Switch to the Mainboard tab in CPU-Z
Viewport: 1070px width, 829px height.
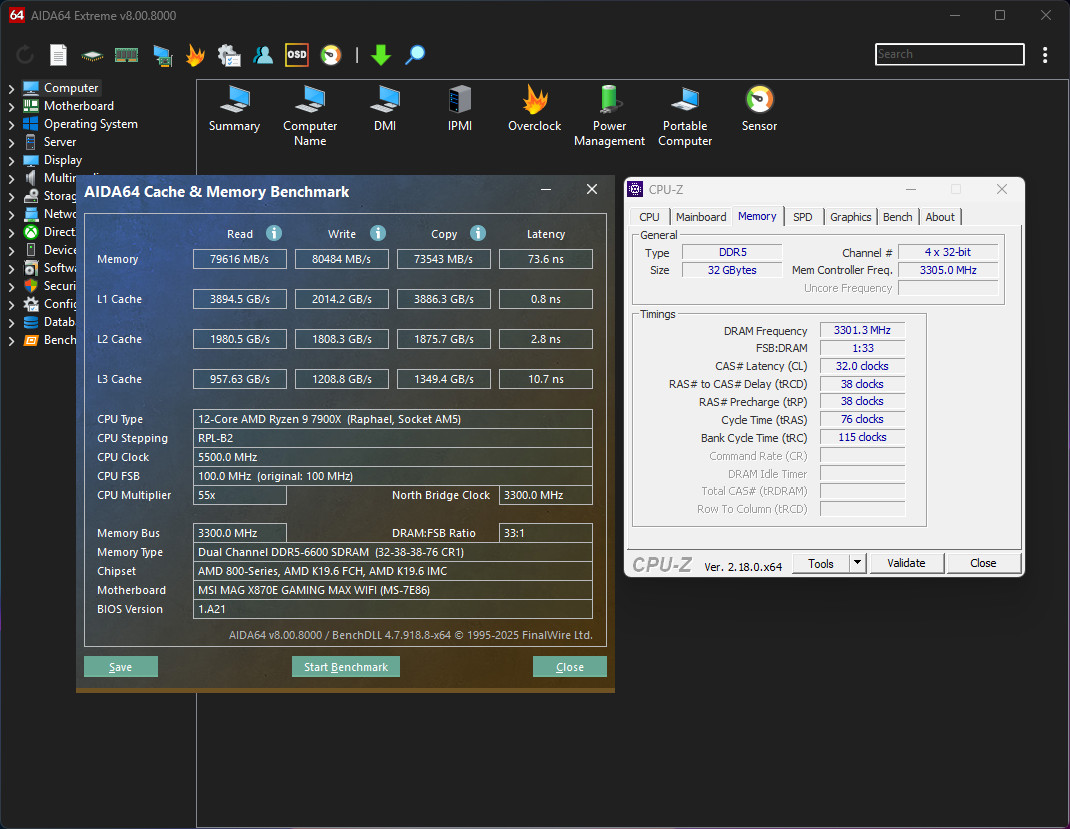coord(701,217)
